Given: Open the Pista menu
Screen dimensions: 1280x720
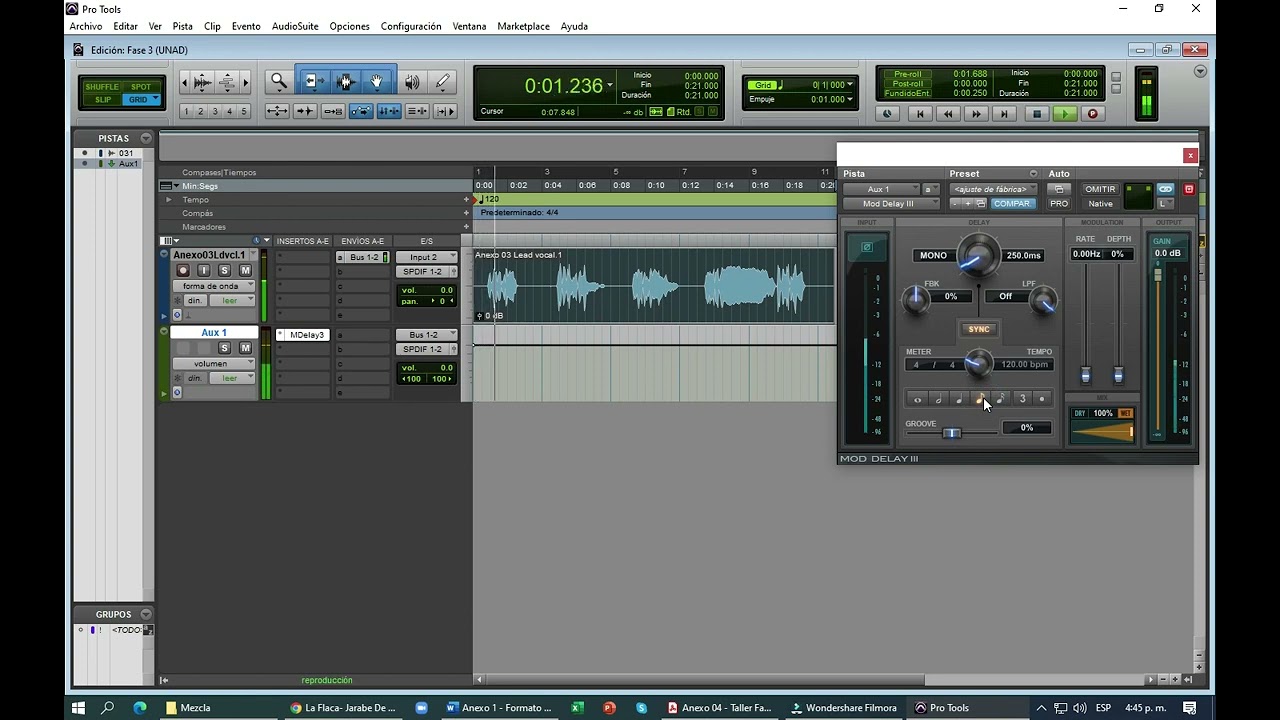Looking at the screenshot, I should pyautogui.click(x=182, y=26).
